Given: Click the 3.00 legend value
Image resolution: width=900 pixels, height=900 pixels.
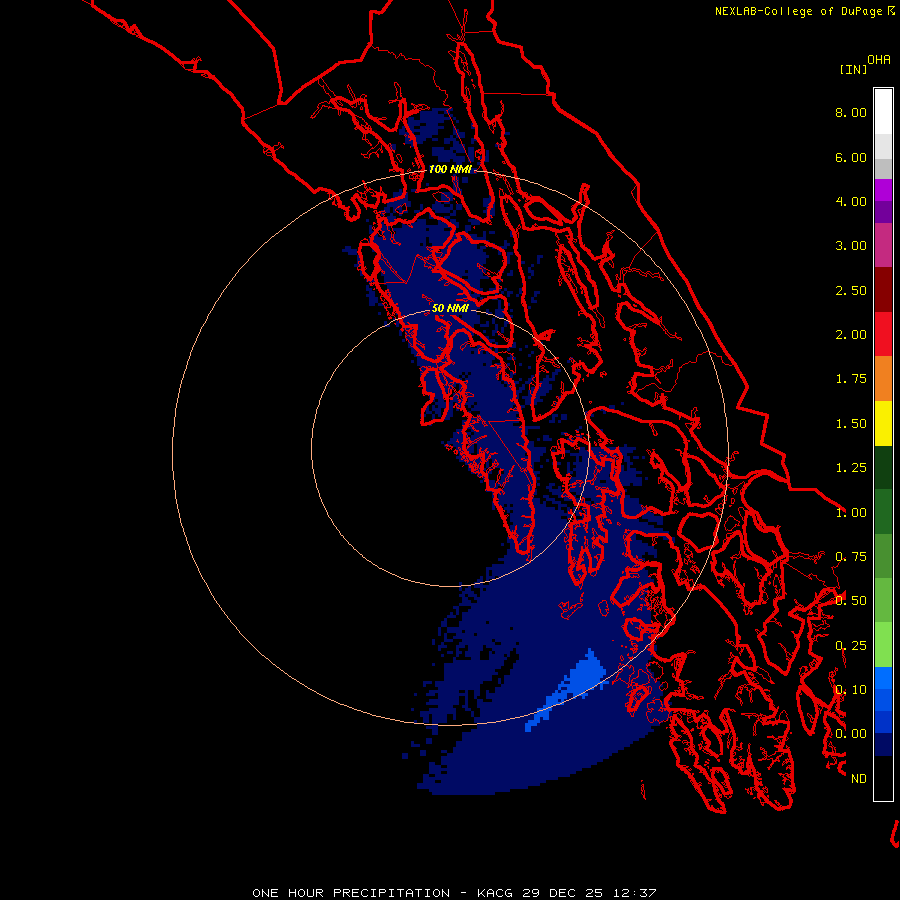Looking at the screenshot, I should tap(851, 246).
